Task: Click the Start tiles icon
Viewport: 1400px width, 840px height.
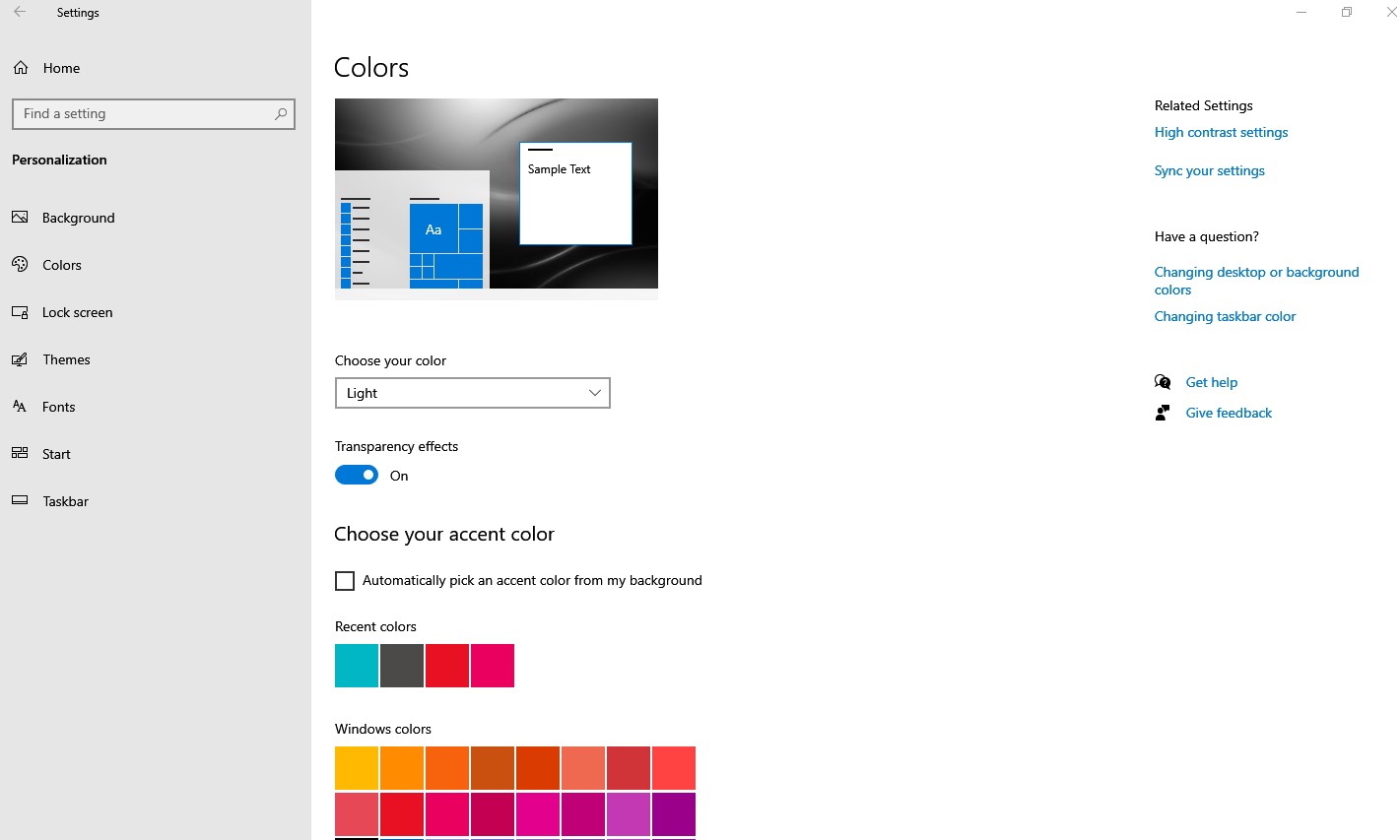Action: 20,453
